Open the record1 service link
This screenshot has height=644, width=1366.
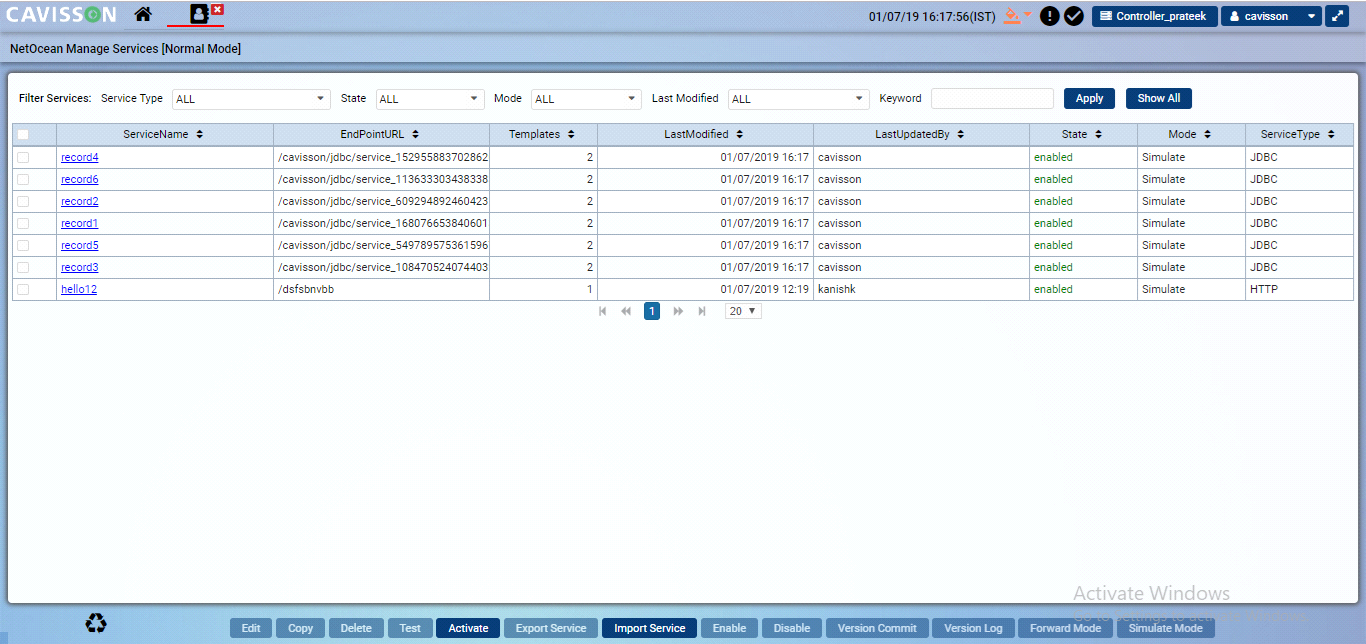tap(80, 224)
